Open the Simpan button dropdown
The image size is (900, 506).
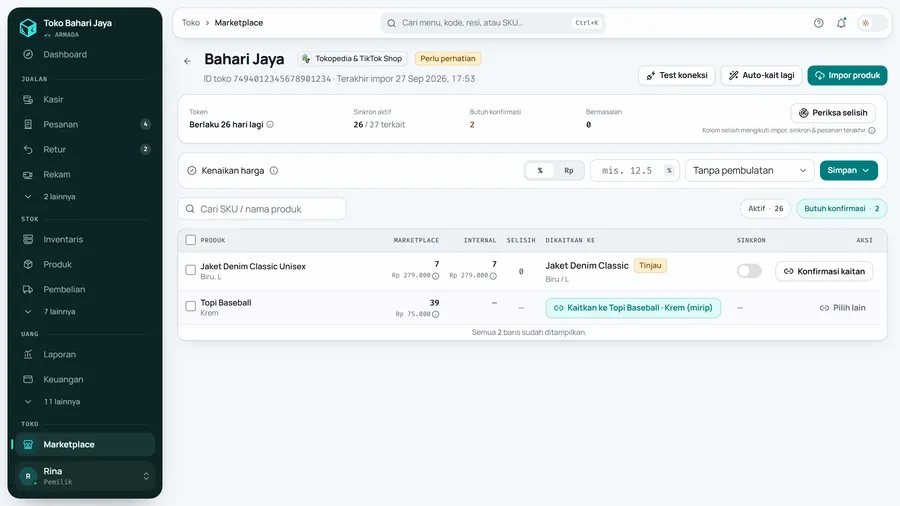[848, 170]
